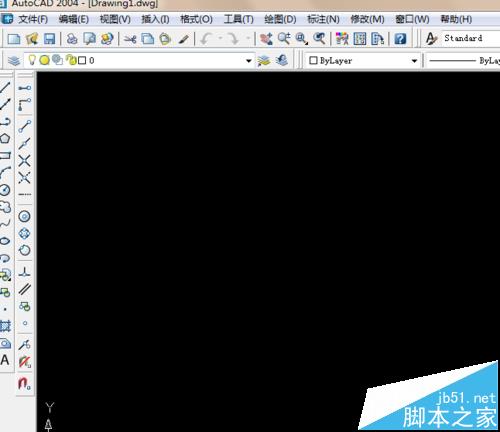Click the Redo arrow
500x432 pixels.
pyautogui.click(x=233, y=39)
